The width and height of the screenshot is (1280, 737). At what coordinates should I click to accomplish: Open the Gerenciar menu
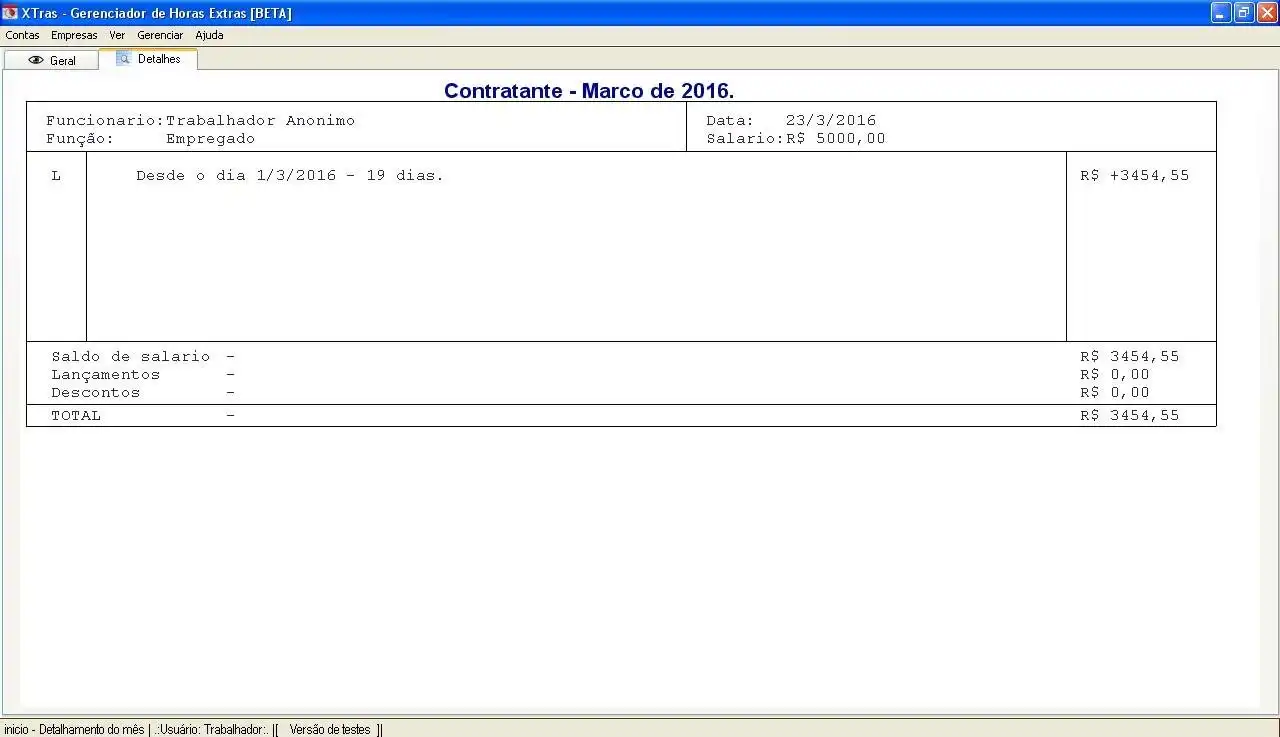coord(160,35)
